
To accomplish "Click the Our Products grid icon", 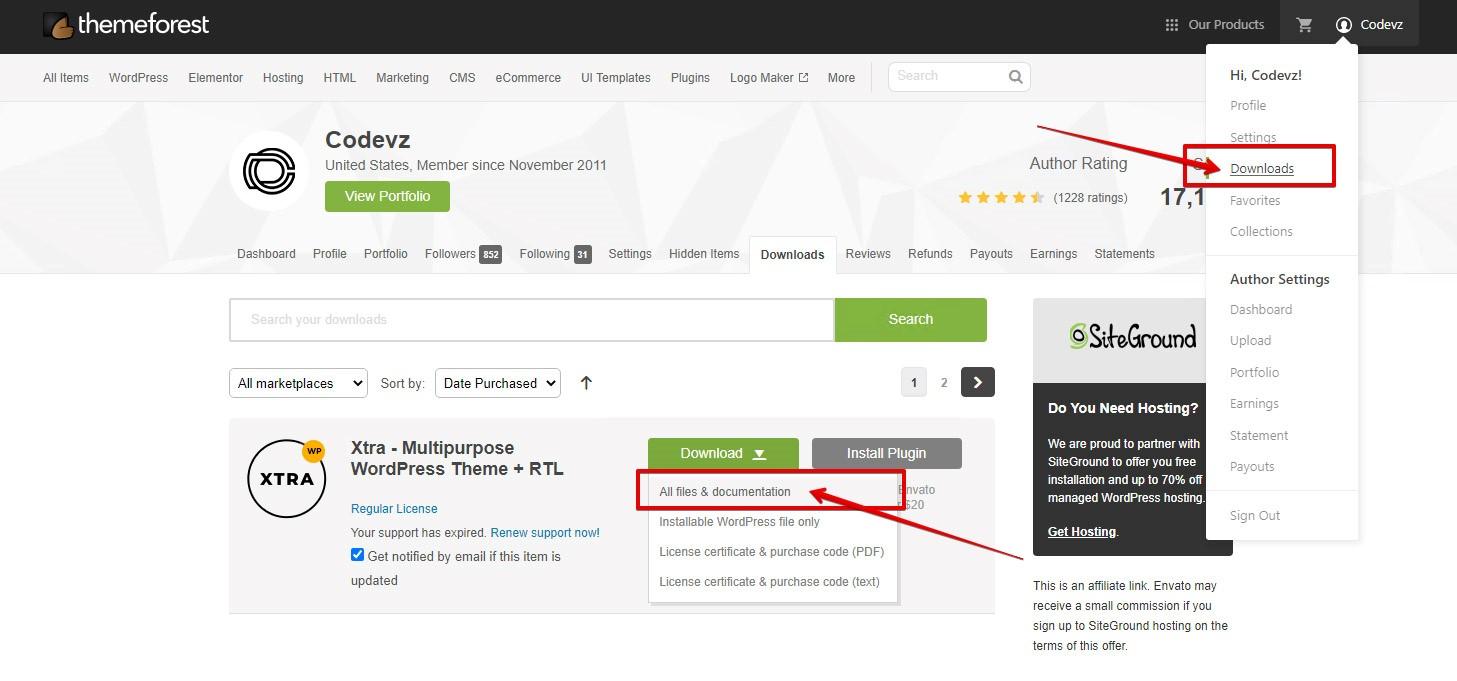I will 1172,25.
